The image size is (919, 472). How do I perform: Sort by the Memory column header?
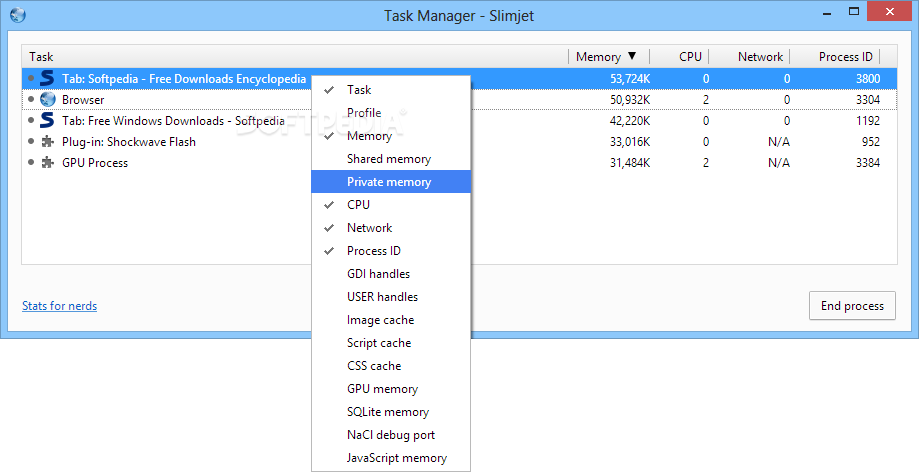[609, 56]
